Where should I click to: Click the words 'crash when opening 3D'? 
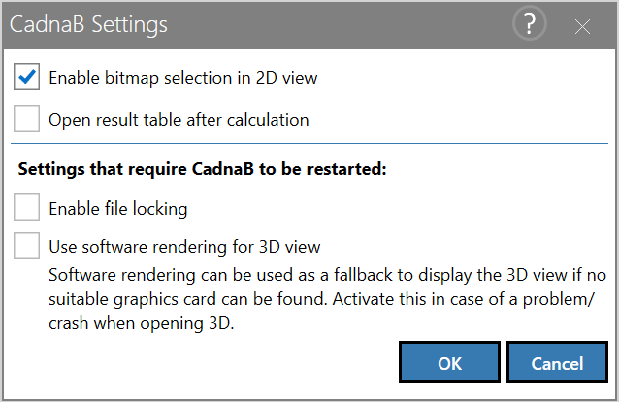tap(140, 323)
